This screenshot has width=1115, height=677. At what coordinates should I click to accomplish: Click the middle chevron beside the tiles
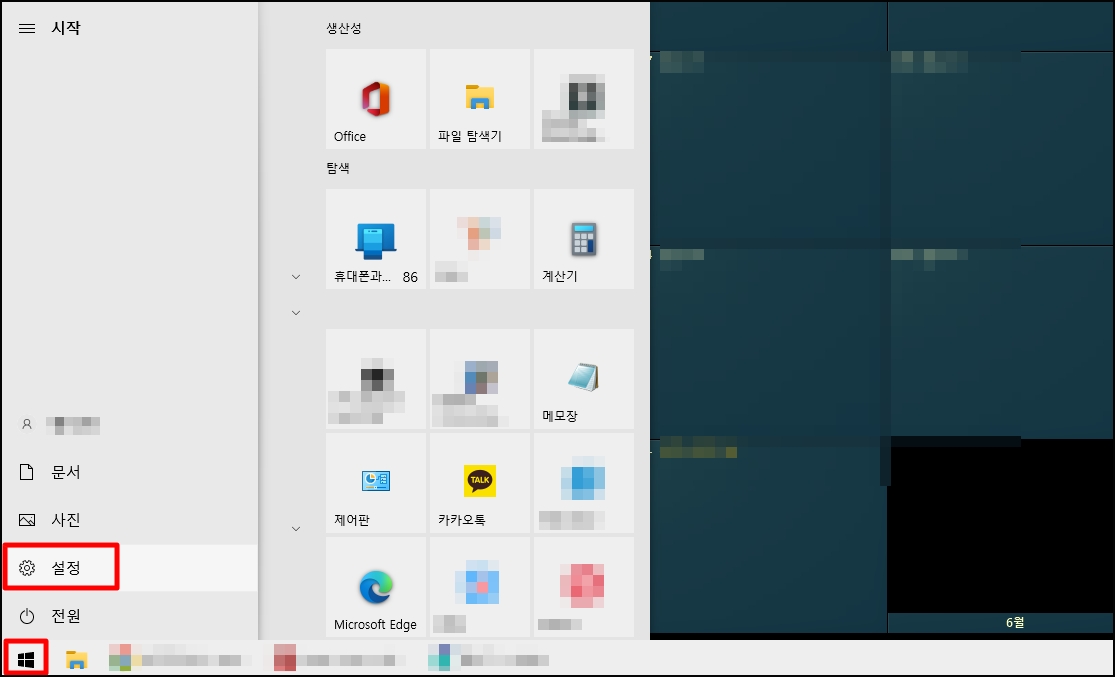(x=295, y=312)
